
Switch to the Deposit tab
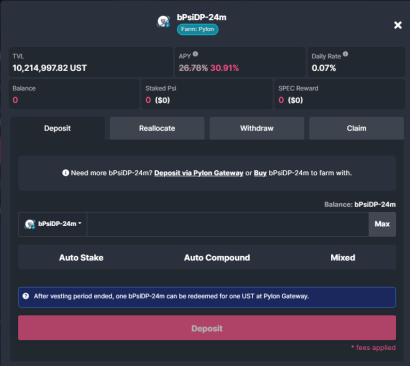point(57,128)
